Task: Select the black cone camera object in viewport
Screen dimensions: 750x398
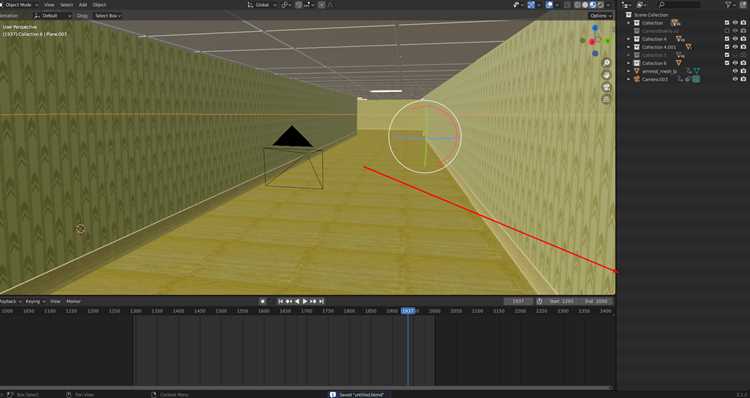Action: tap(292, 137)
